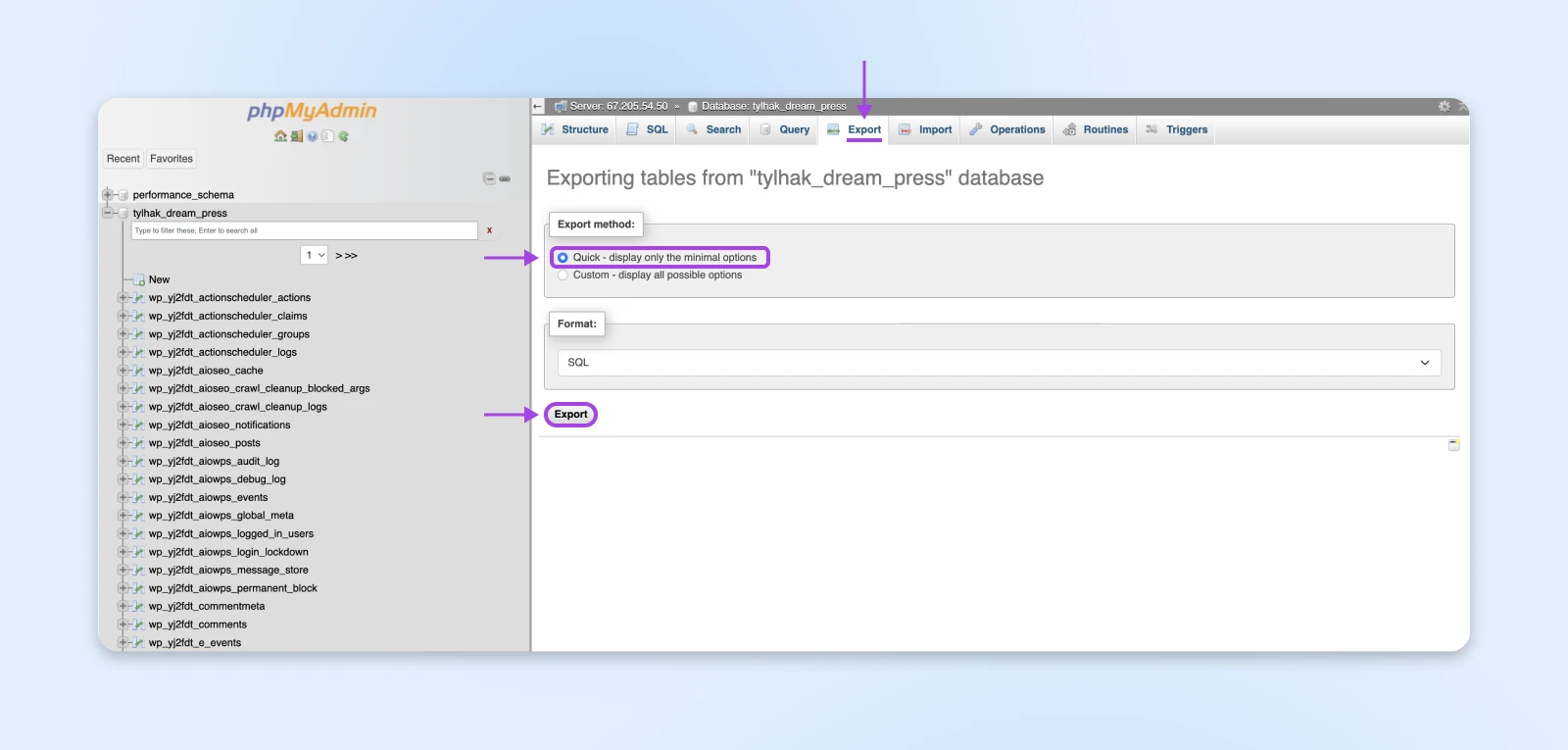This screenshot has width=1568, height=750.
Task: Open the Favorites tables button
Action: click(x=171, y=159)
